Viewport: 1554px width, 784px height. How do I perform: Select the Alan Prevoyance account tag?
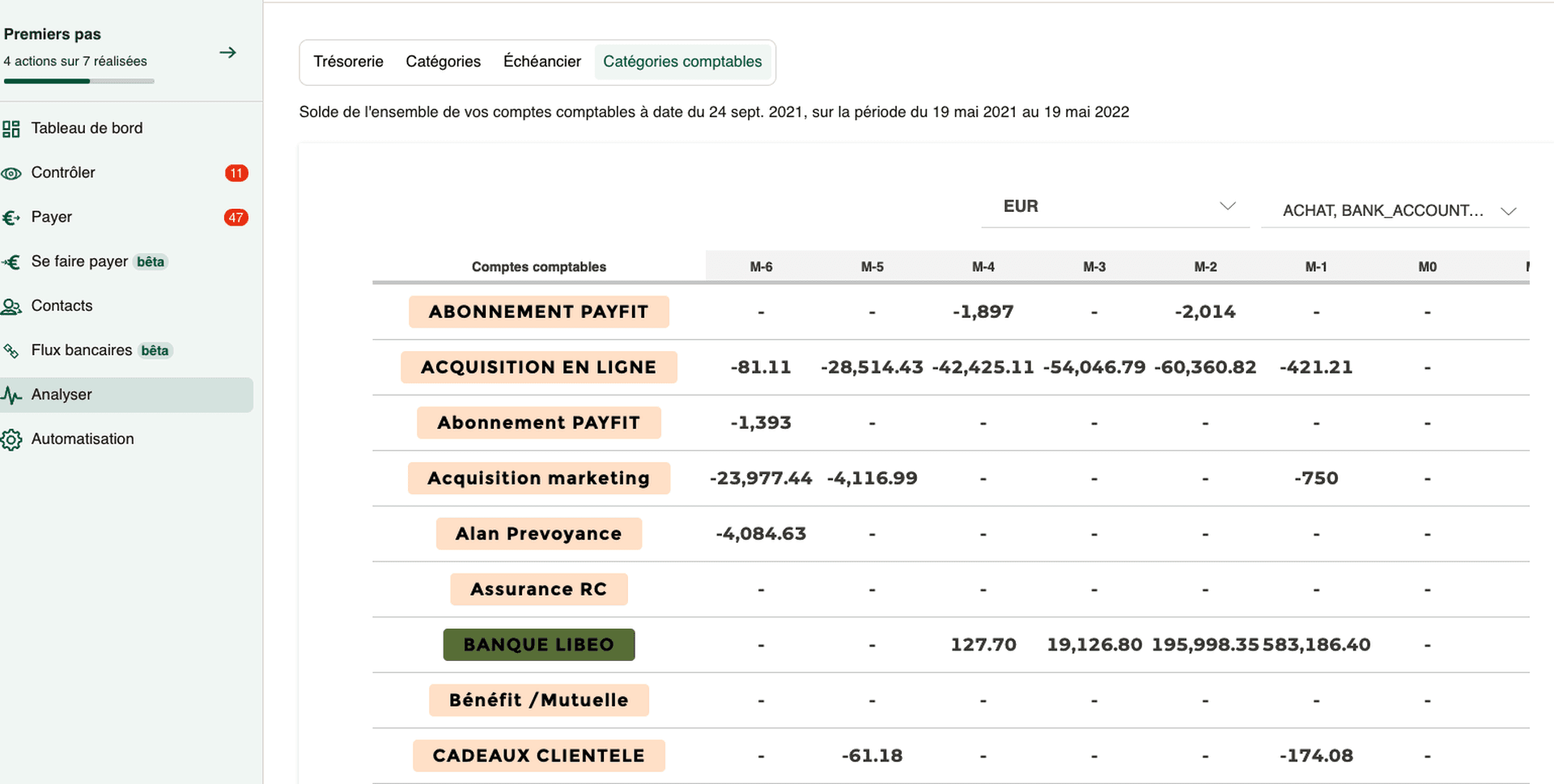(538, 534)
